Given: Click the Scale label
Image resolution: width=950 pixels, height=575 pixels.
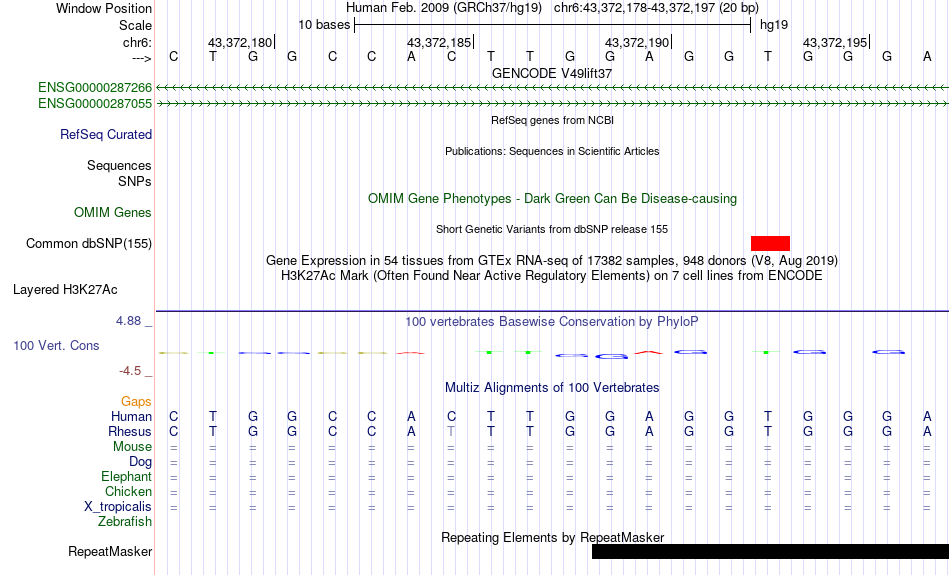Looking at the screenshot, I should (x=135, y=25).
